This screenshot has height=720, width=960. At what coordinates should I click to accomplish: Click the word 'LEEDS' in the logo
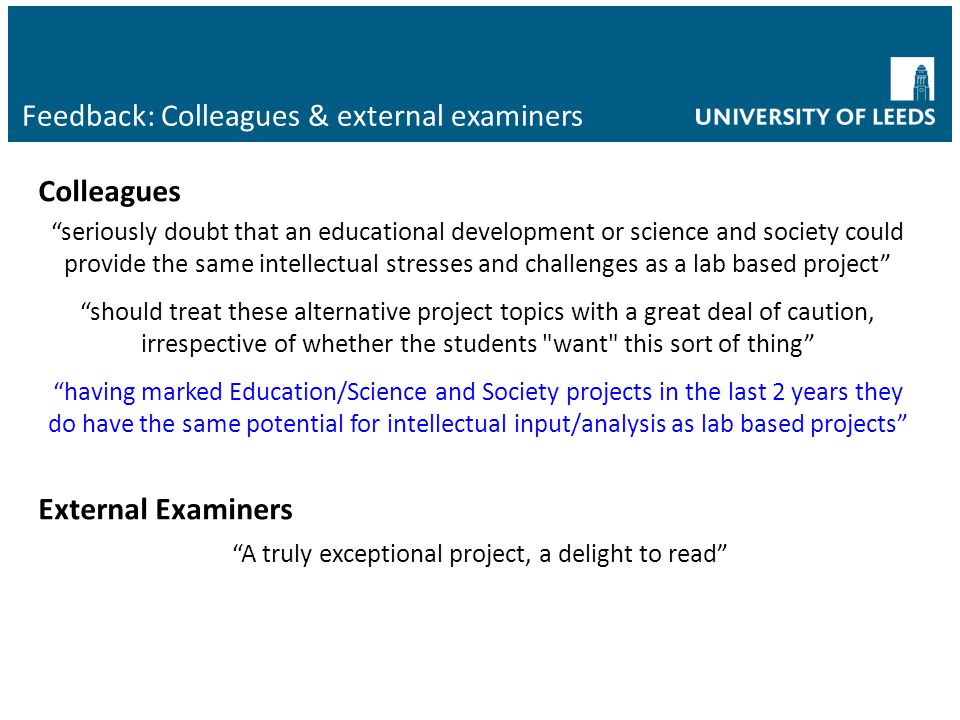pyautogui.click(x=901, y=117)
